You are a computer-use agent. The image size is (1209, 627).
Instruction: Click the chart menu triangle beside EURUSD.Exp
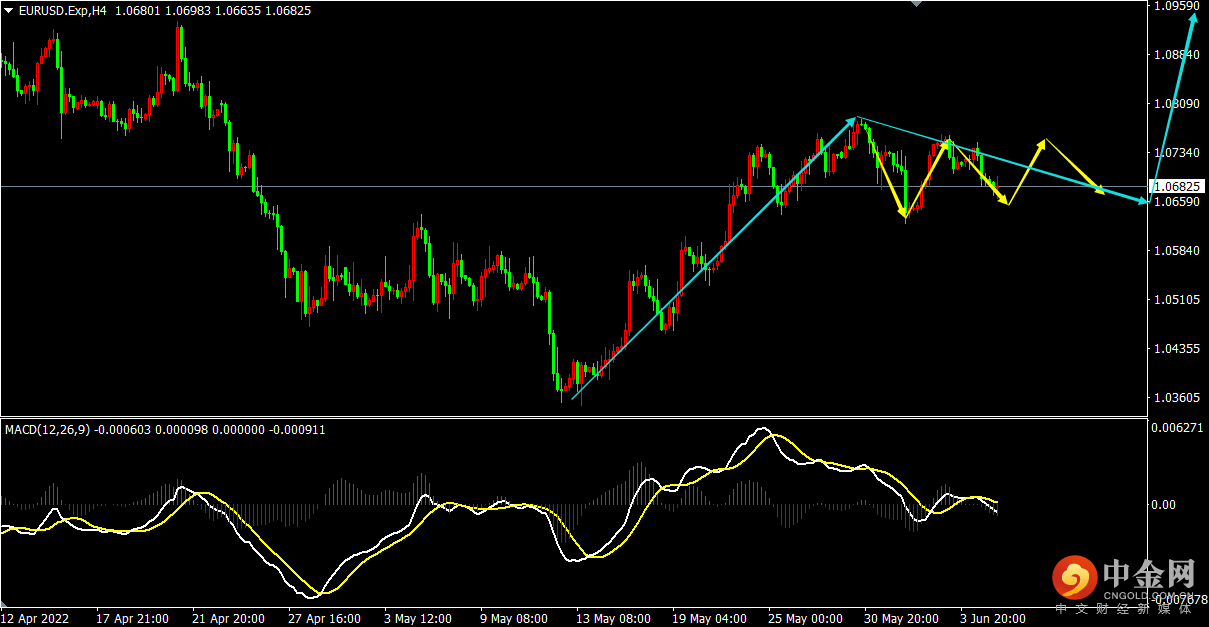point(9,10)
